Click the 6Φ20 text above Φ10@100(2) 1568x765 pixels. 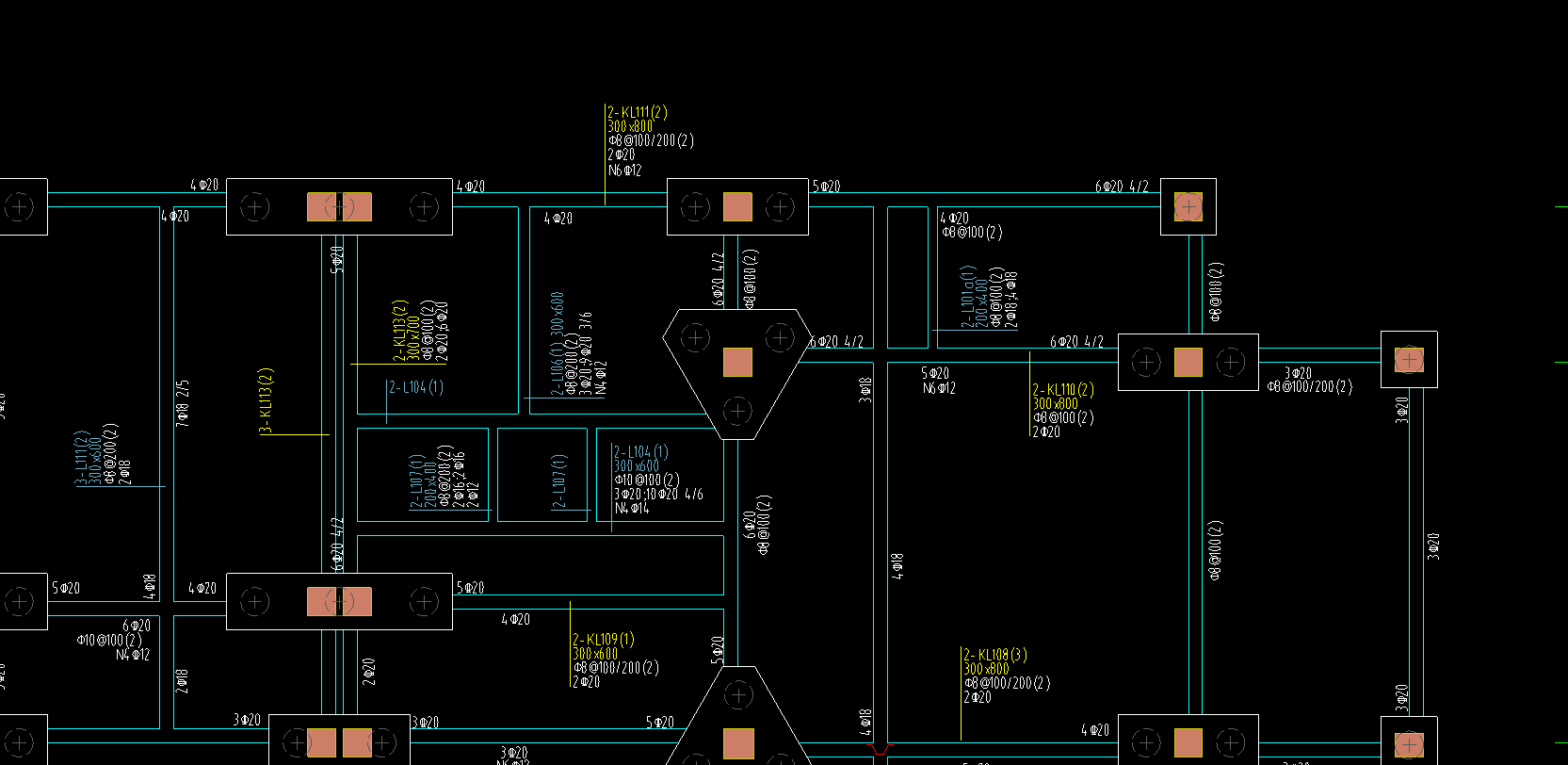click(137, 626)
